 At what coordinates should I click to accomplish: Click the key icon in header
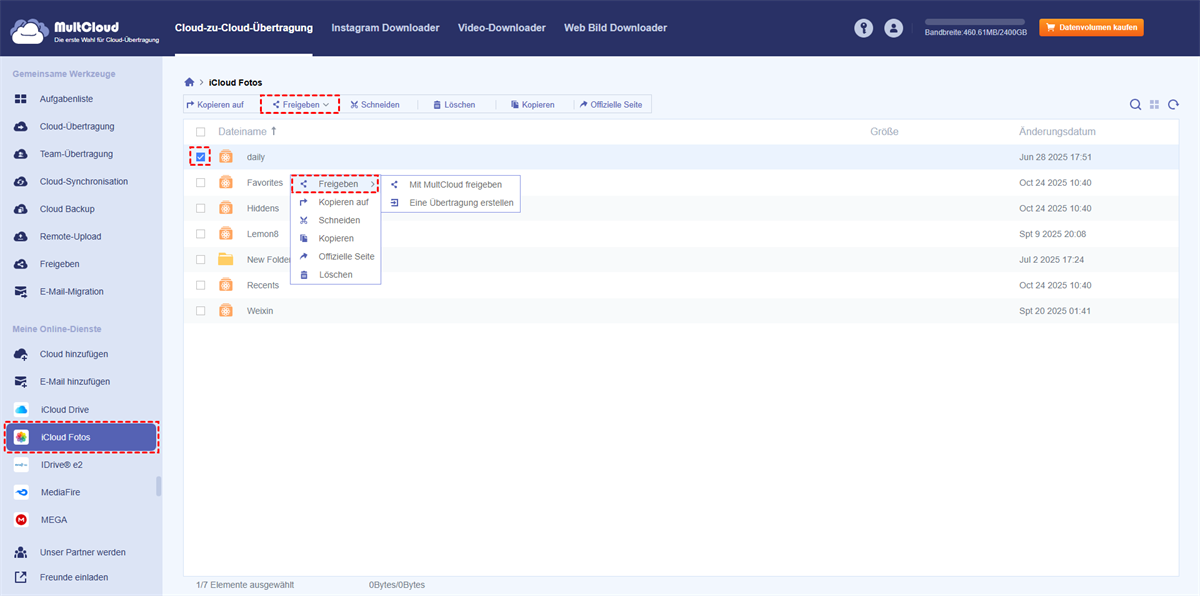pos(863,29)
